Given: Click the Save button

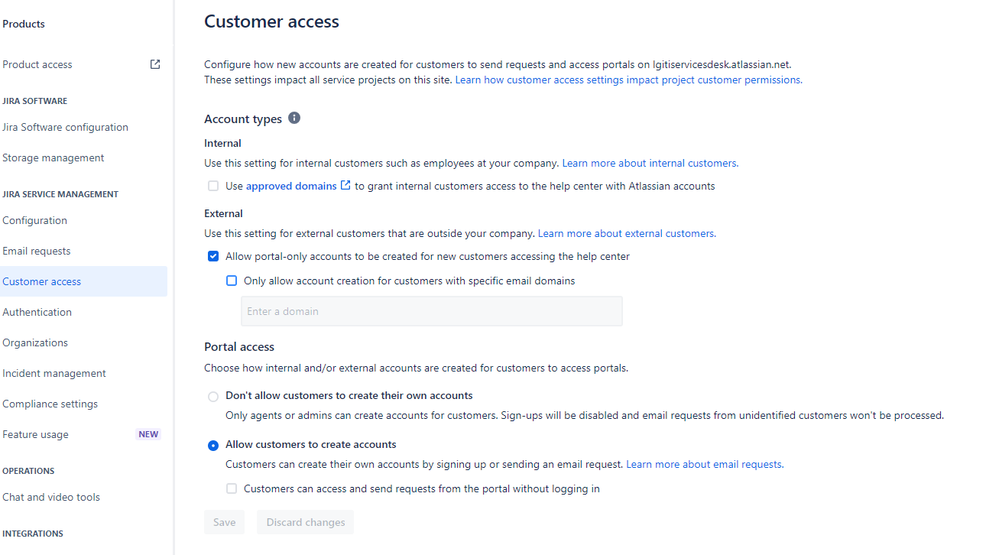Looking at the screenshot, I should [x=224, y=522].
